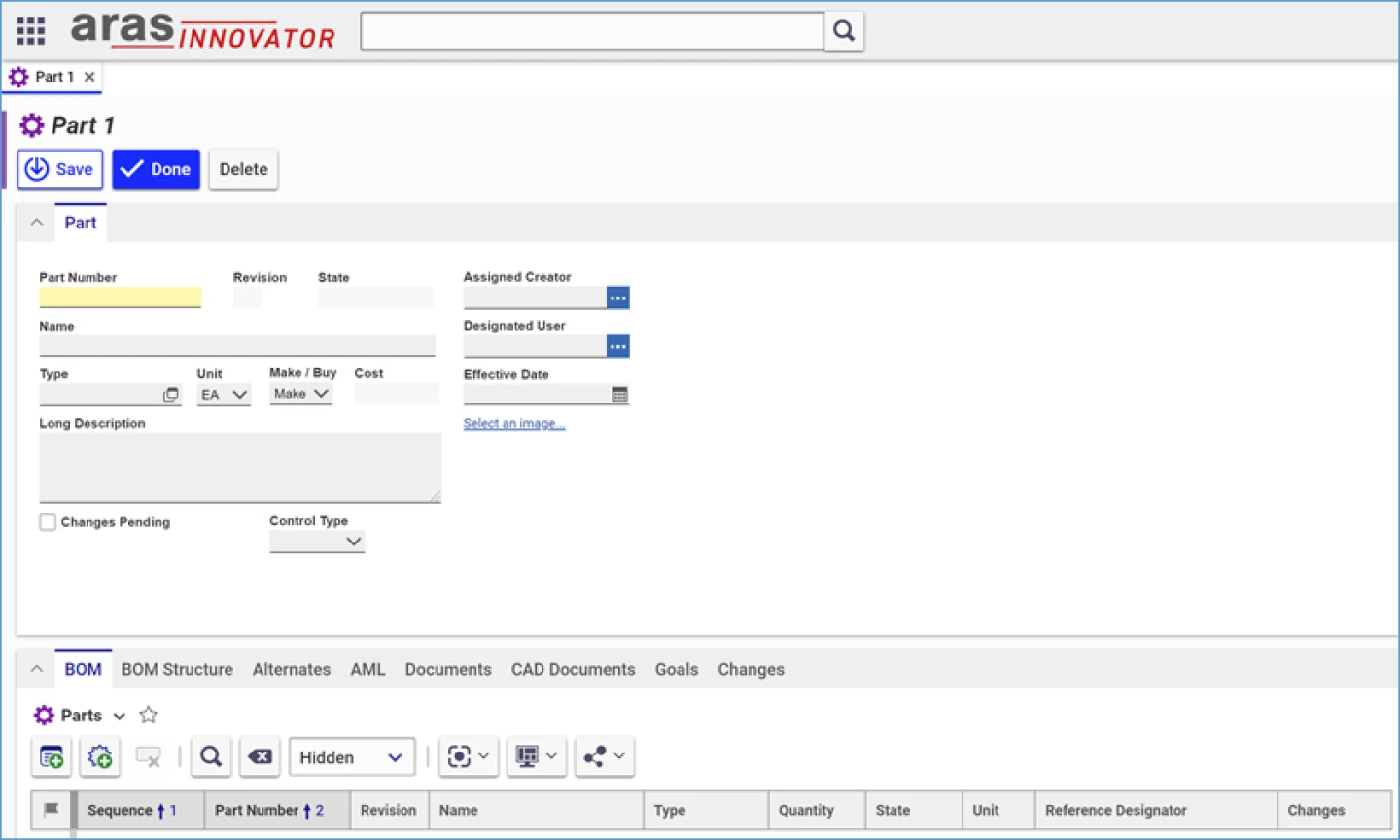Switch to the AML tab
Screen dimensions: 1400x840
click(367, 669)
